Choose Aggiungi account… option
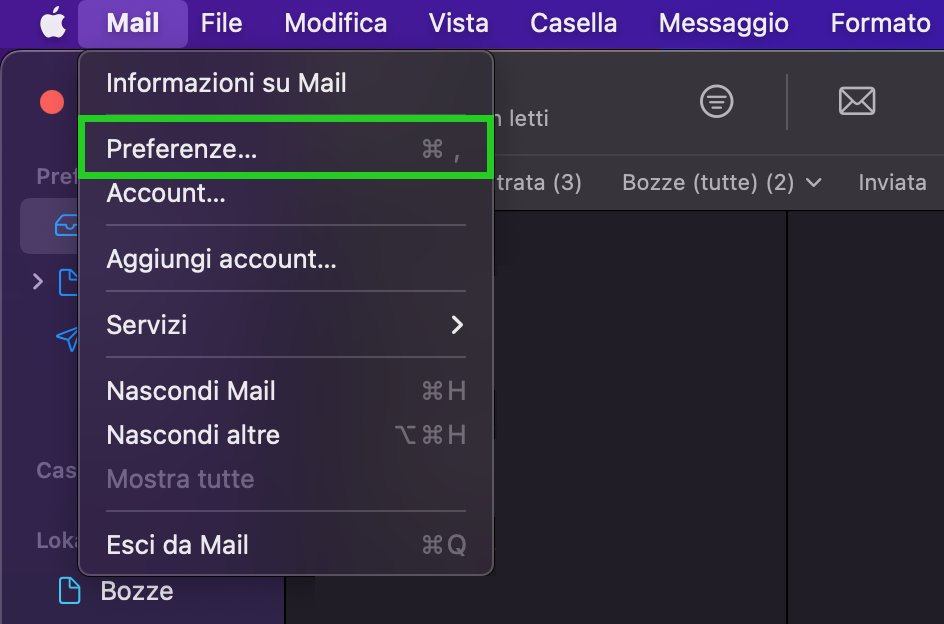The image size is (944, 624). (286, 259)
